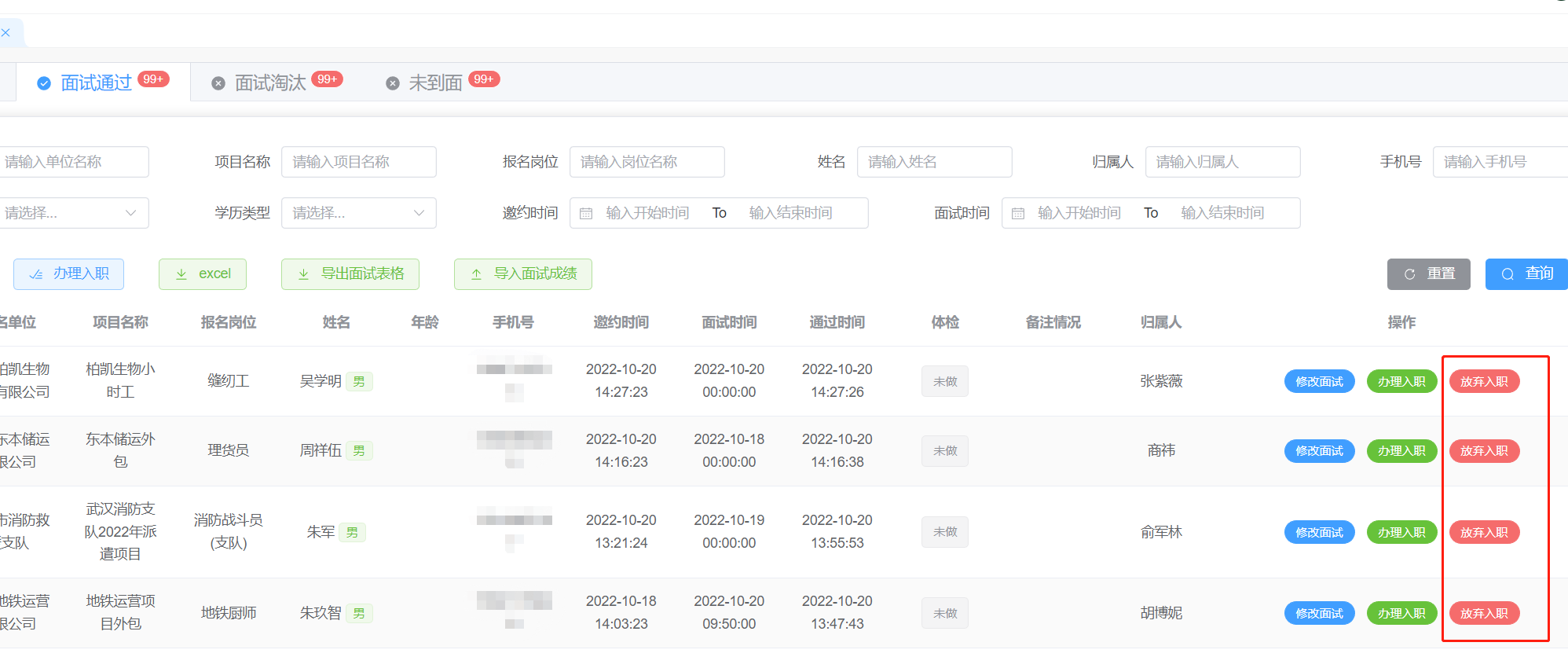The height and width of the screenshot is (657, 1568).
Task: Click the 重置 reset button
Action: pos(1429,274)
